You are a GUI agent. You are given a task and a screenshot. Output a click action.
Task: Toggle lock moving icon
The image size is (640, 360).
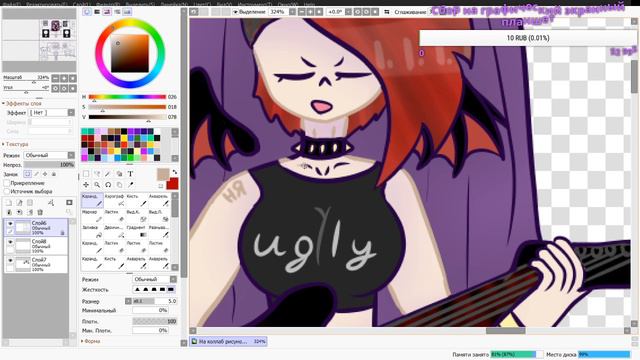pyautogui.click(x=45, y=174)
